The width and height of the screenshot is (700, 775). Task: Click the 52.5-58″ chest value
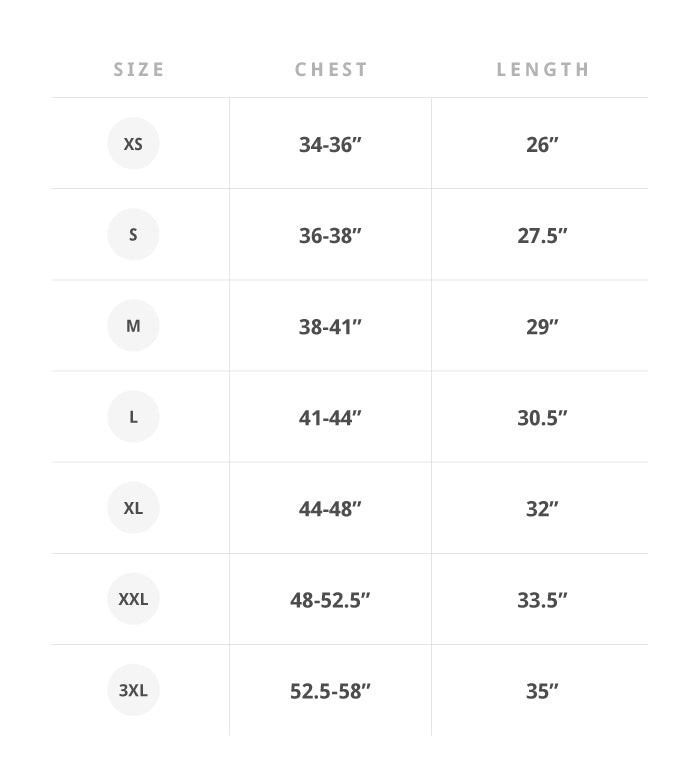(x=330, y=691)
